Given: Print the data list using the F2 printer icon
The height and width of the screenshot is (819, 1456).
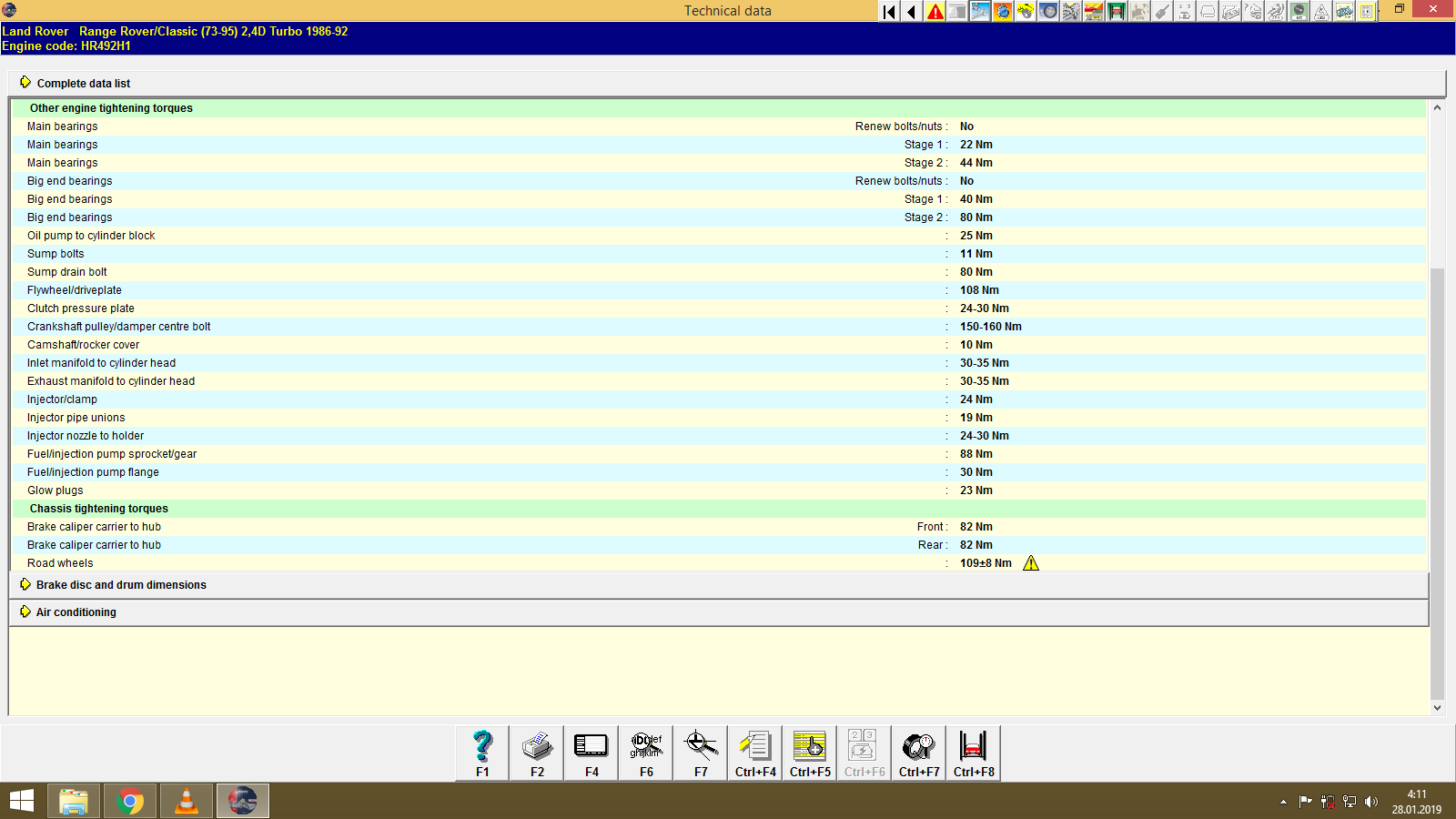Looking at the screenshot, I should pos(536,746).
